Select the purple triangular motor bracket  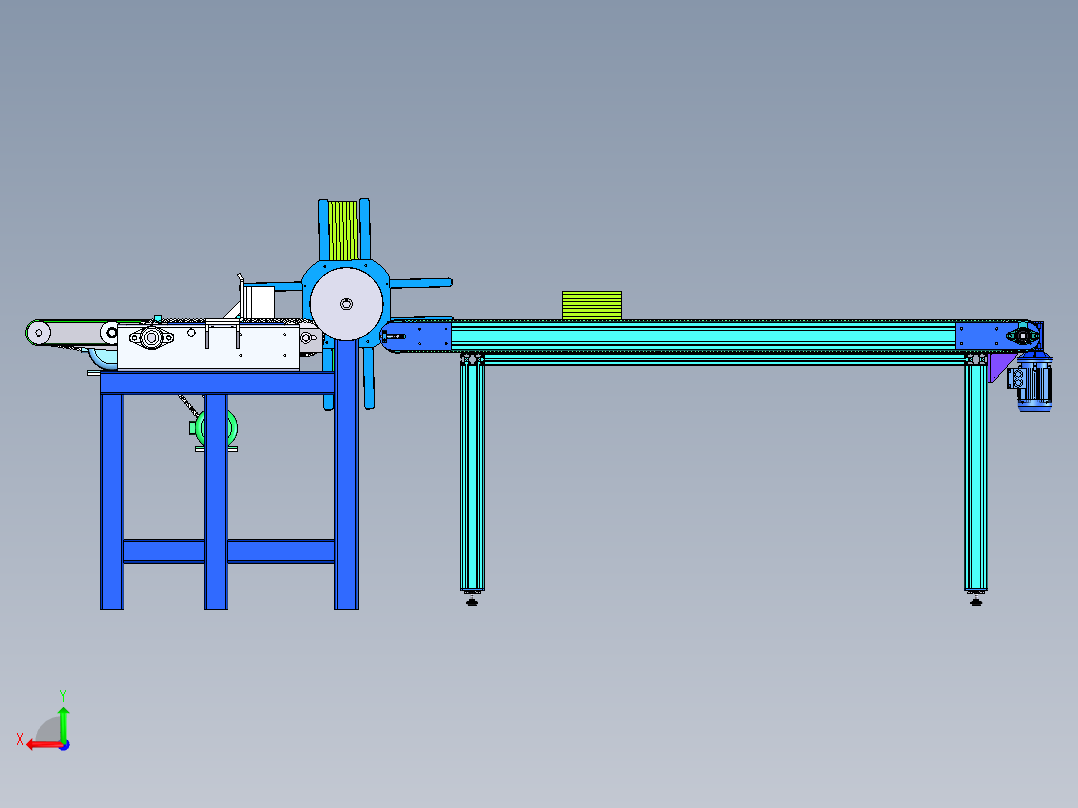(1000, 367)
